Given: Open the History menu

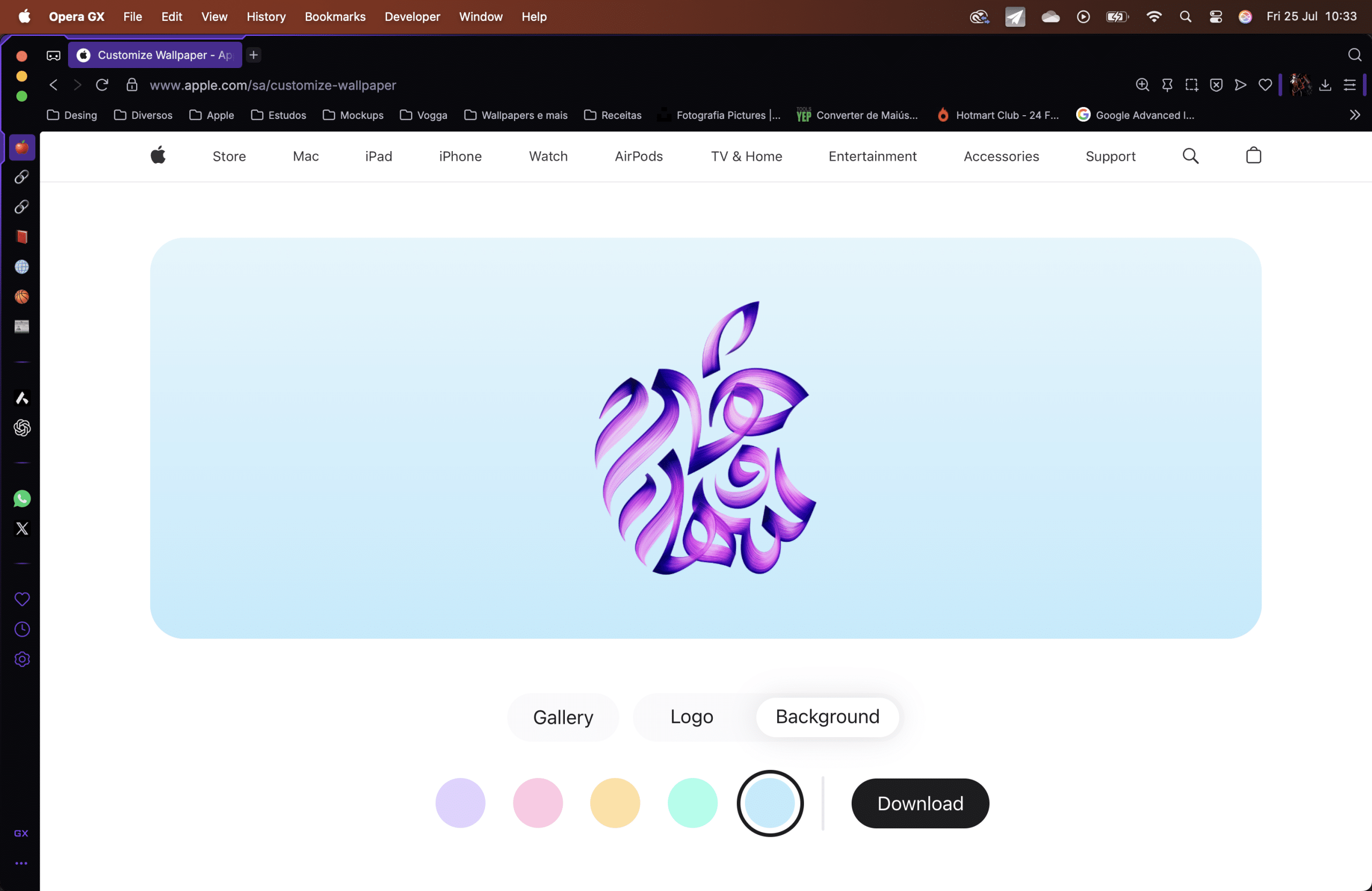Looking at the screenshot, I should [266, 17].
